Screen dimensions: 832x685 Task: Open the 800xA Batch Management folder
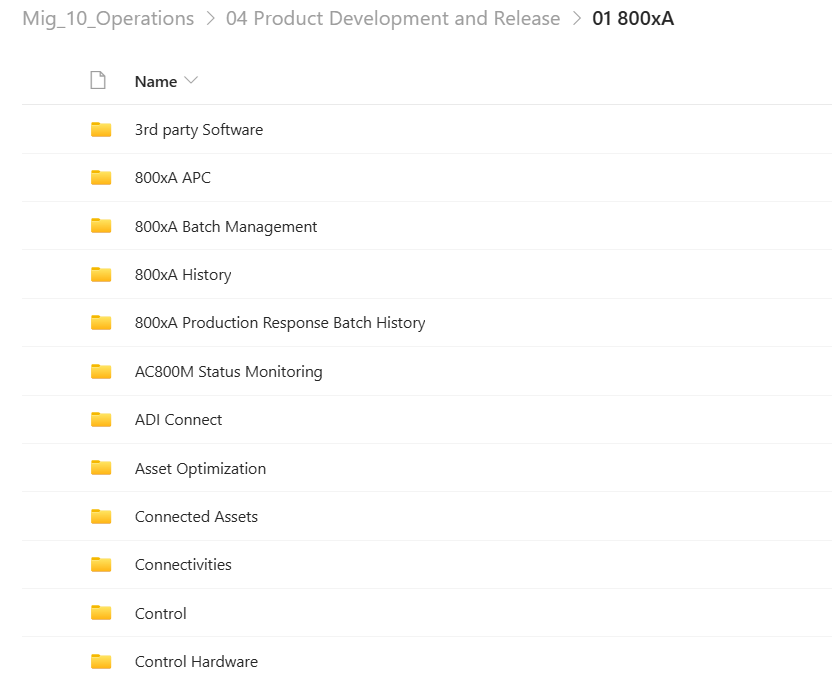click(226, 227)
